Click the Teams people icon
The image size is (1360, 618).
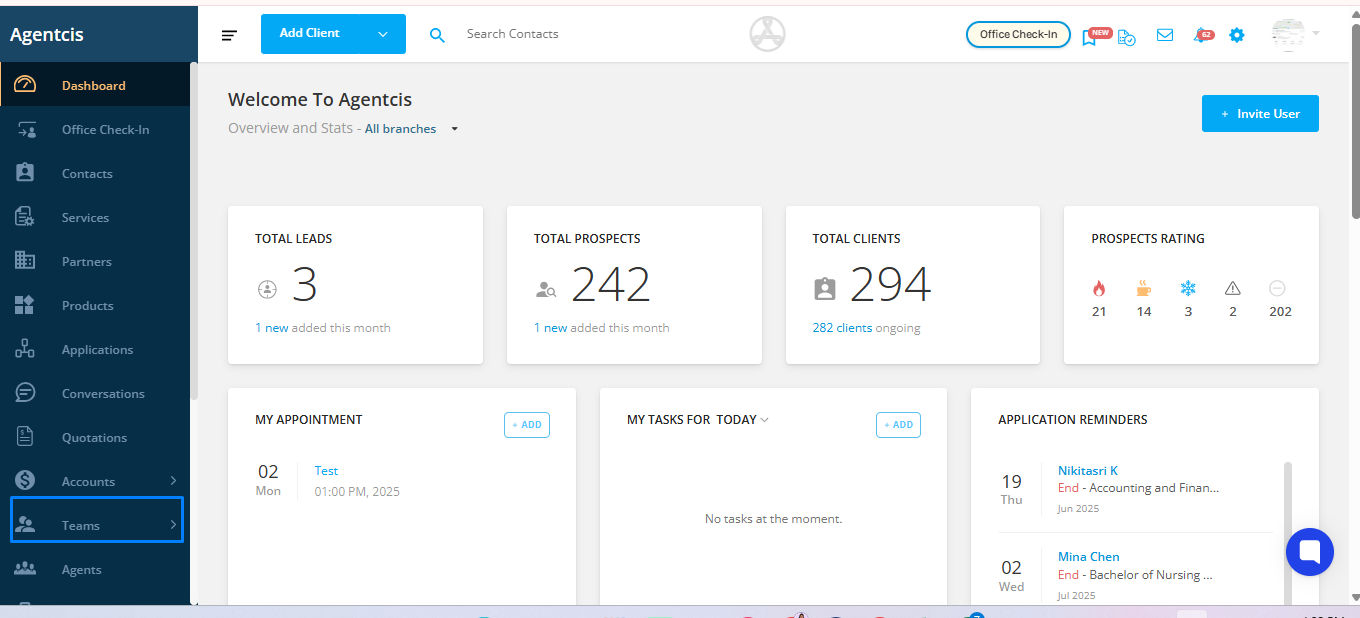(x=25, y=525)
